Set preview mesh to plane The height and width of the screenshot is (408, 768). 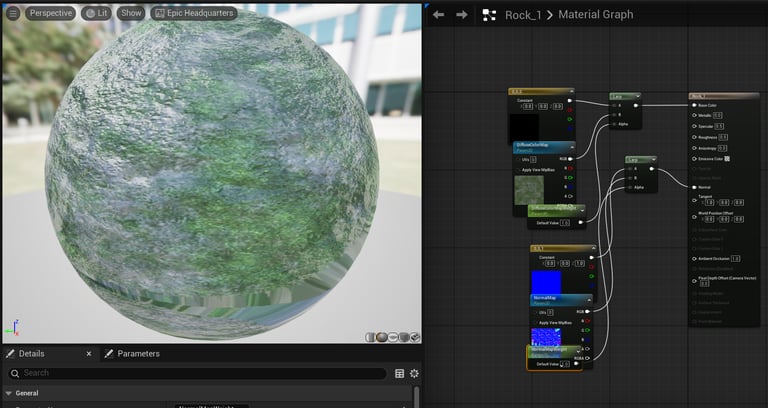pos(393,337)
